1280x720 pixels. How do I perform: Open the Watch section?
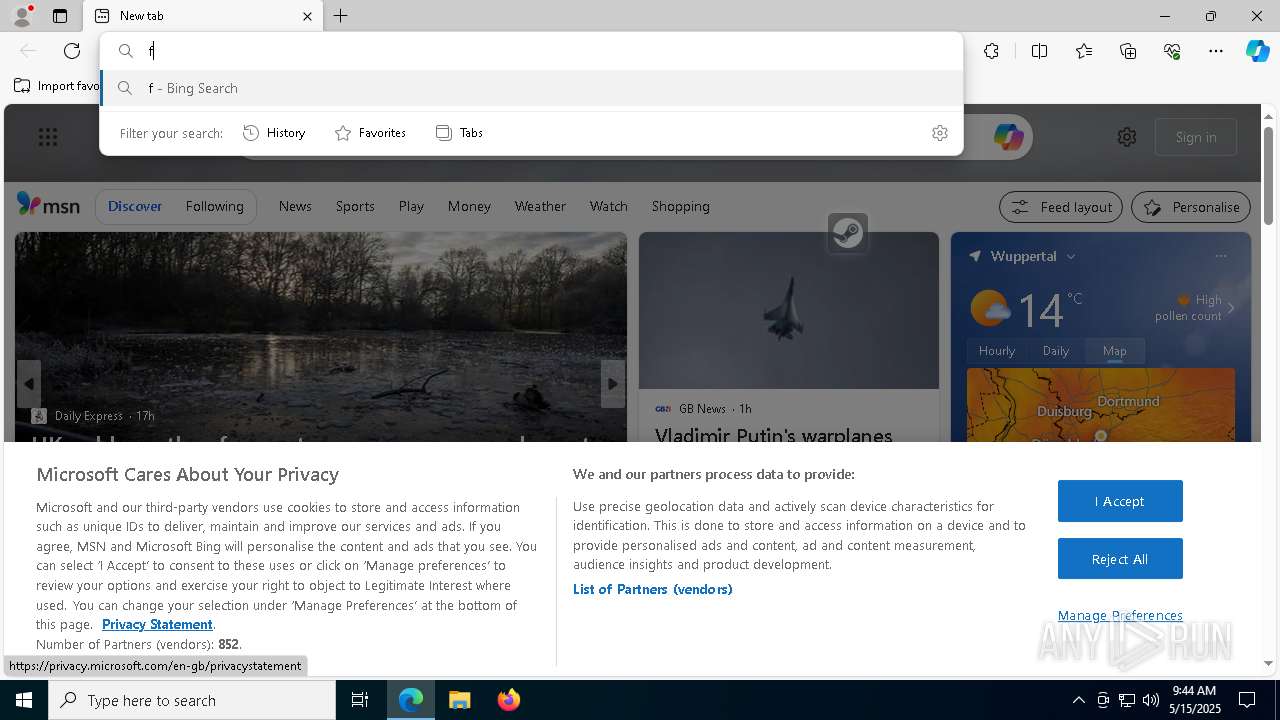(609, 206)
